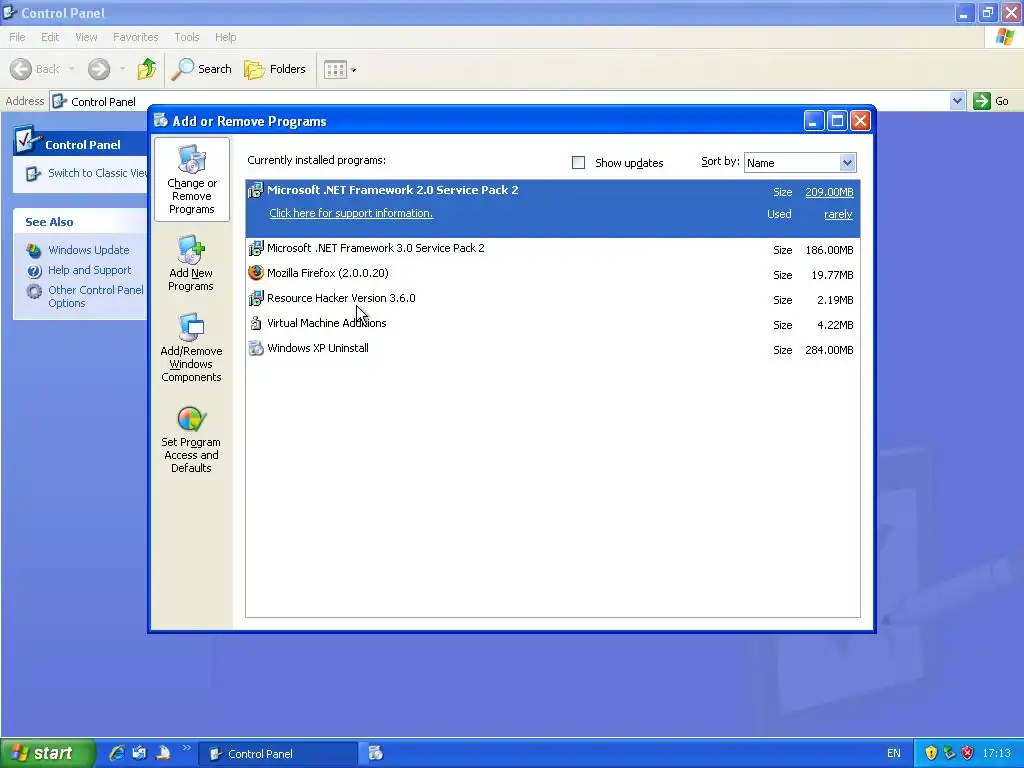The width and height of the screenshot is (1024, 768).
Task: Select Microsoft .NET Framework 3.0 Service Pack 2
Action: tap(552, 249)
